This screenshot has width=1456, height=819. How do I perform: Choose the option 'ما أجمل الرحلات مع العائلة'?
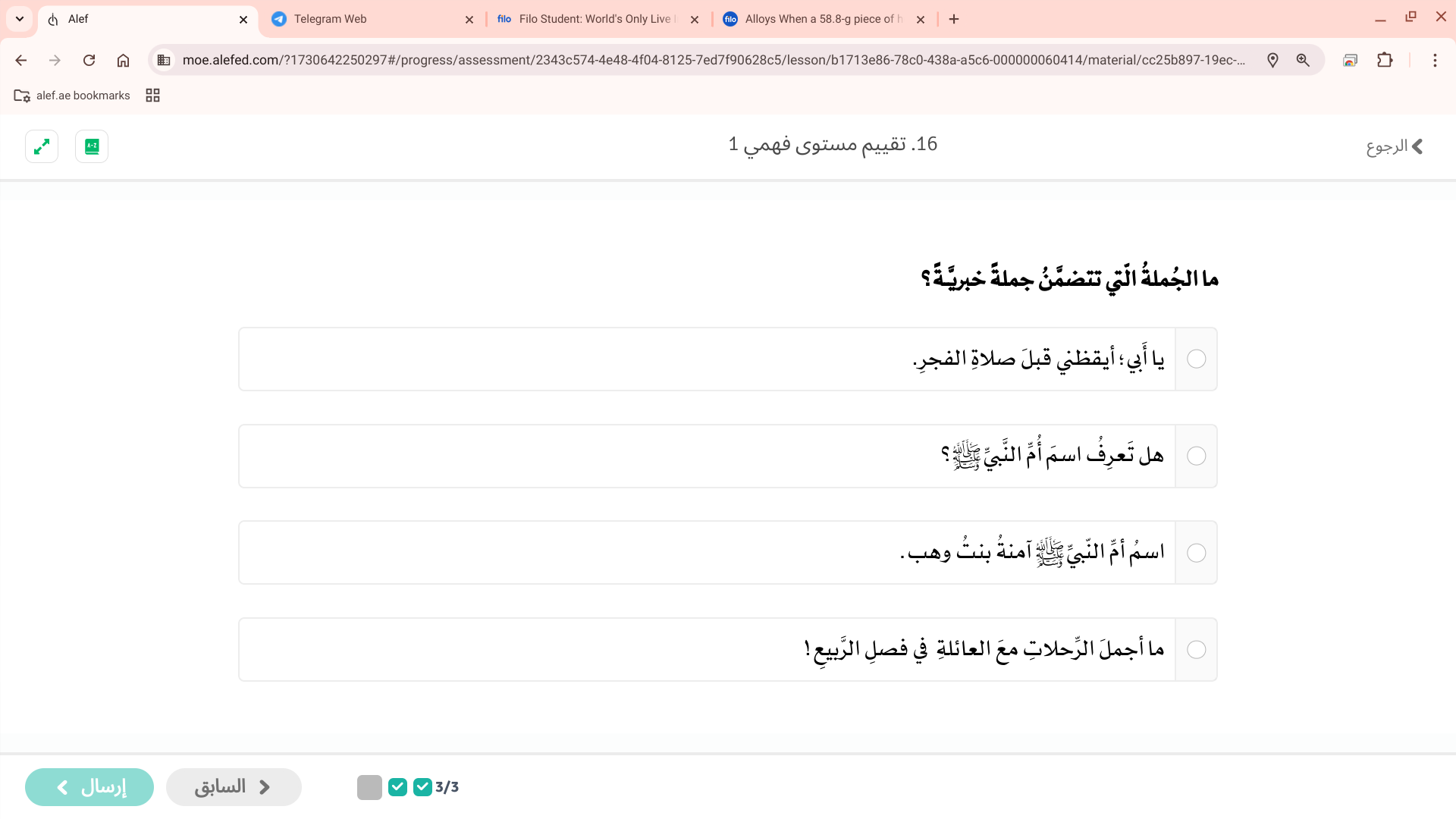[1196, 650]
